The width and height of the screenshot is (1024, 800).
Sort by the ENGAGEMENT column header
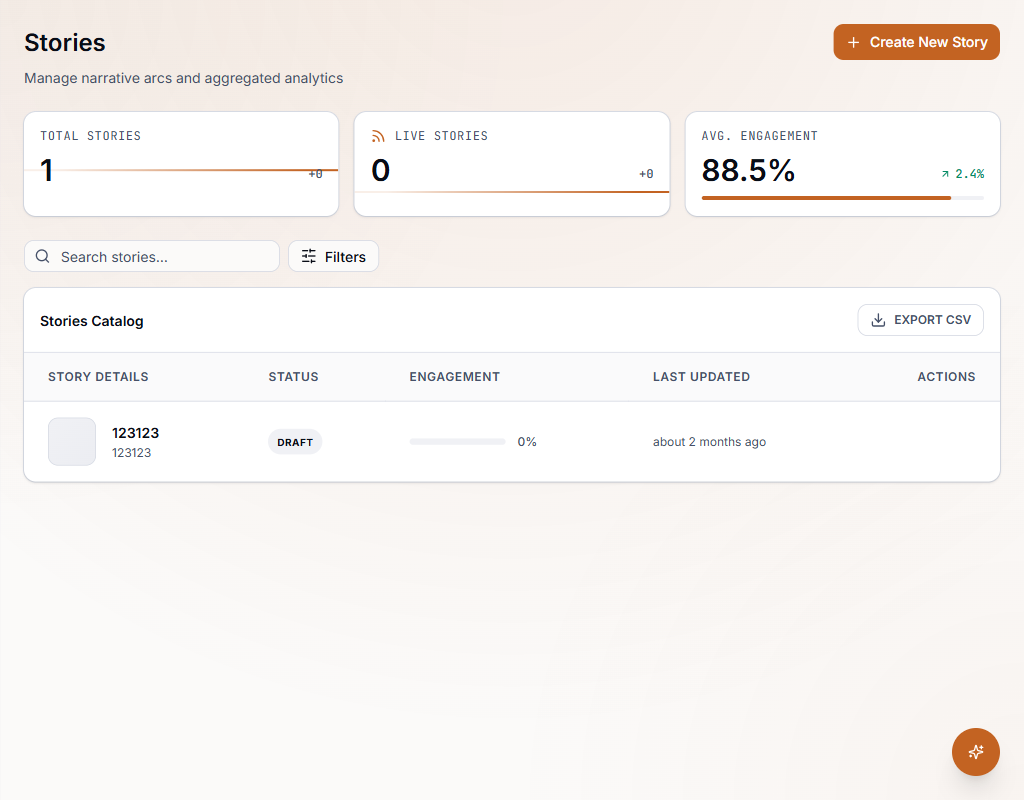455,377
